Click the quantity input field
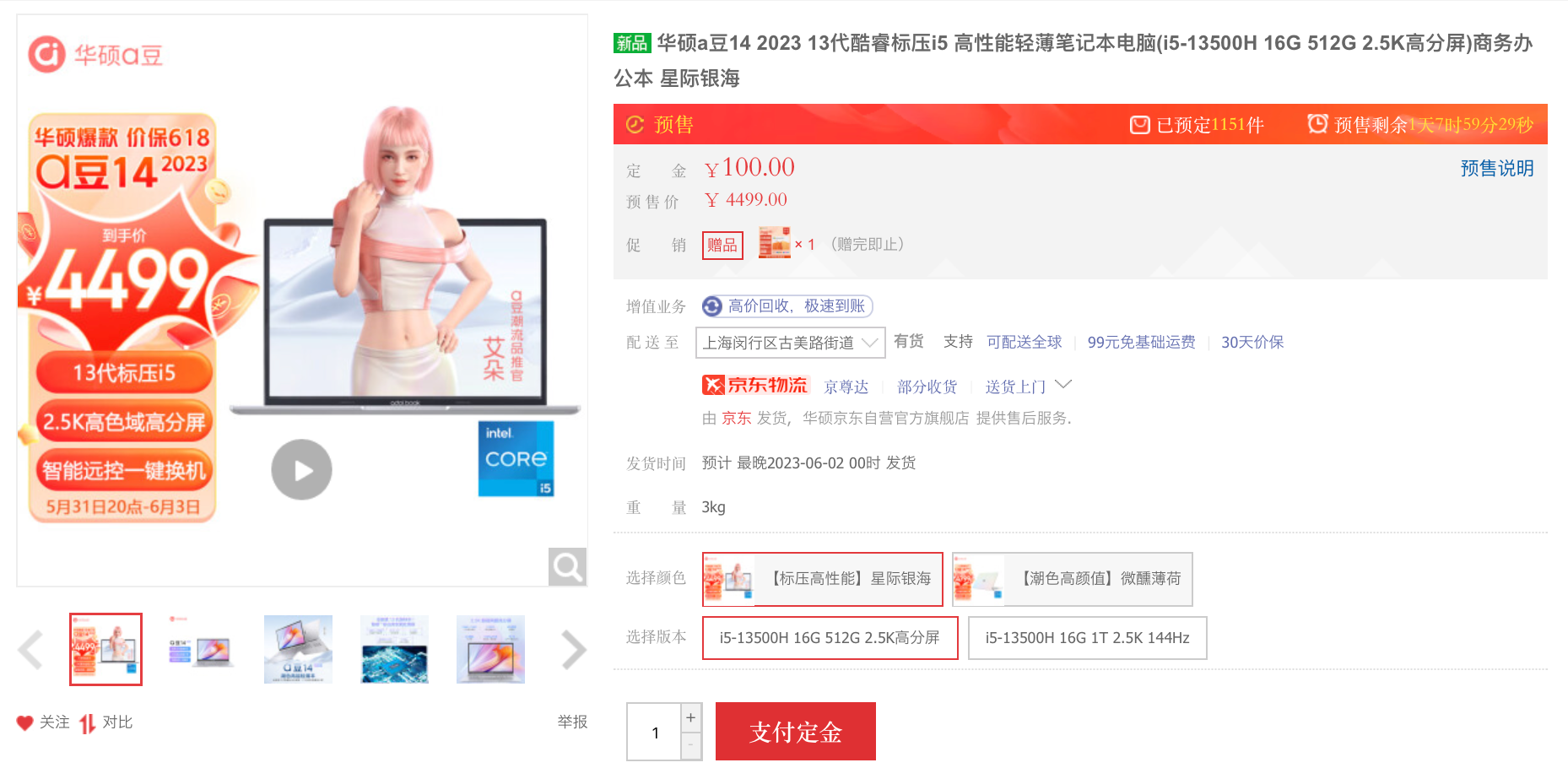 click(655, 733)
